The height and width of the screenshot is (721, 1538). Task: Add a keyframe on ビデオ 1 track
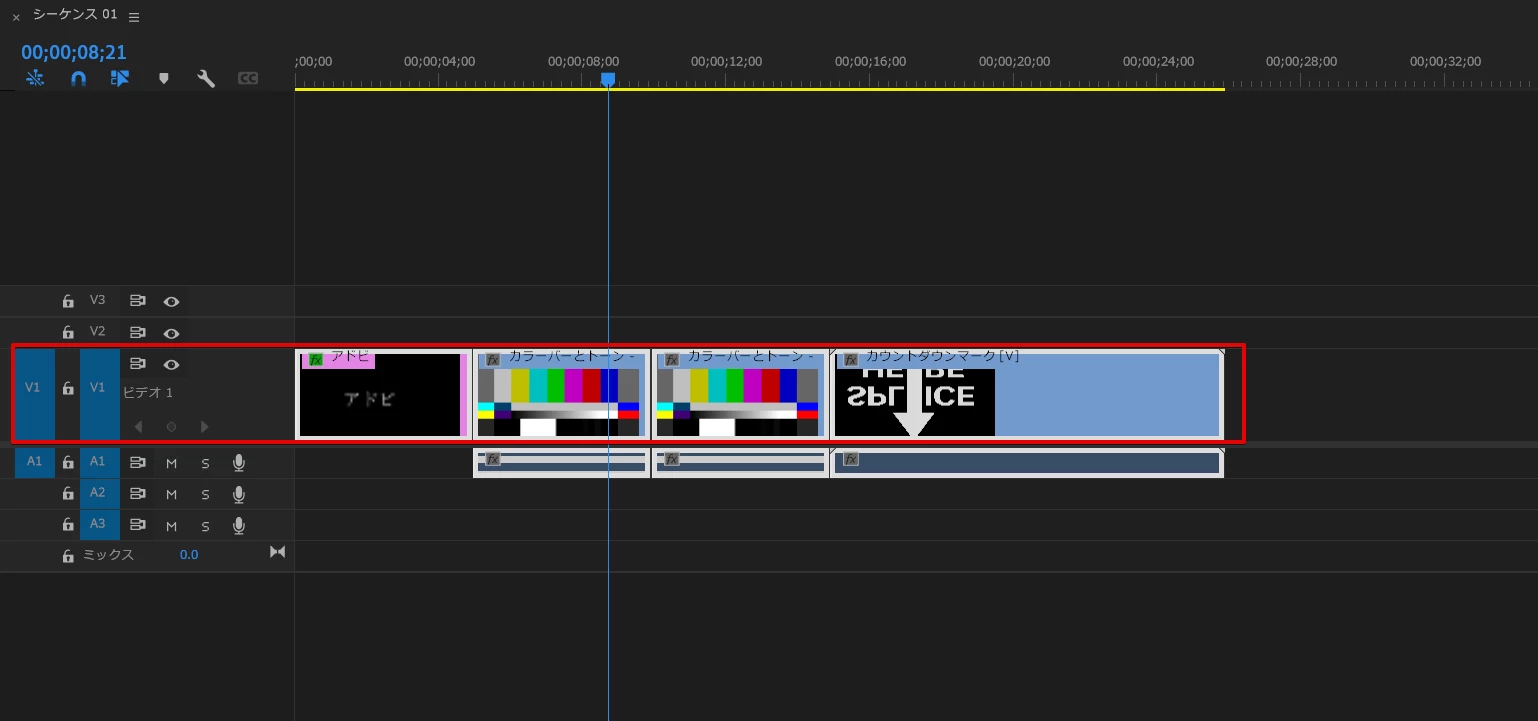tap(171, 427)
